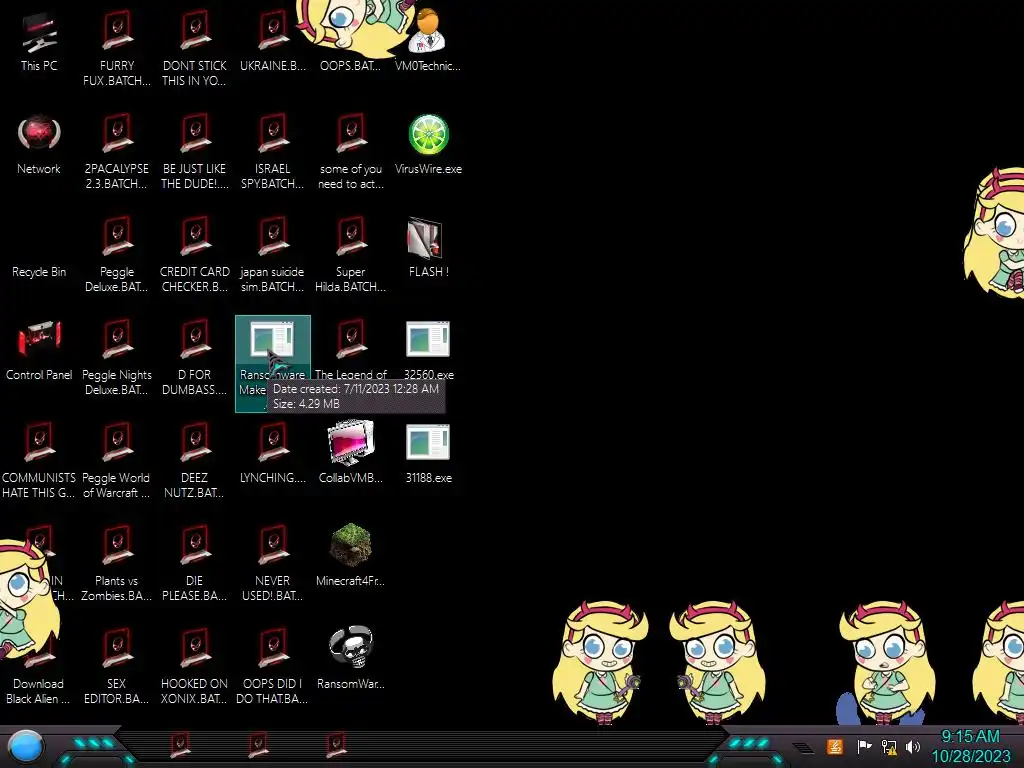Select the OOPS DID I DO THAT.BA... icon
The width and height of the screenshot is (1024, 768).
pyautogui.click(x=273, y=650)
